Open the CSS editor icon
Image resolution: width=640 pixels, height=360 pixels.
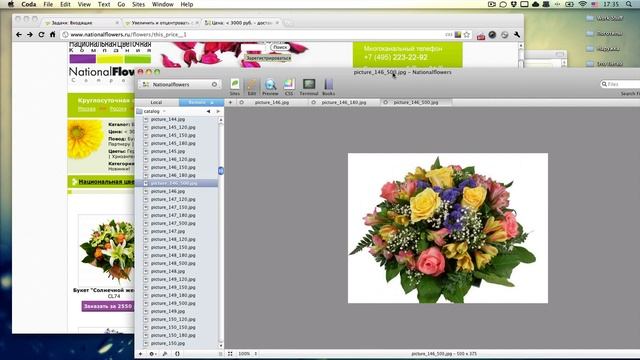(289, 87)
